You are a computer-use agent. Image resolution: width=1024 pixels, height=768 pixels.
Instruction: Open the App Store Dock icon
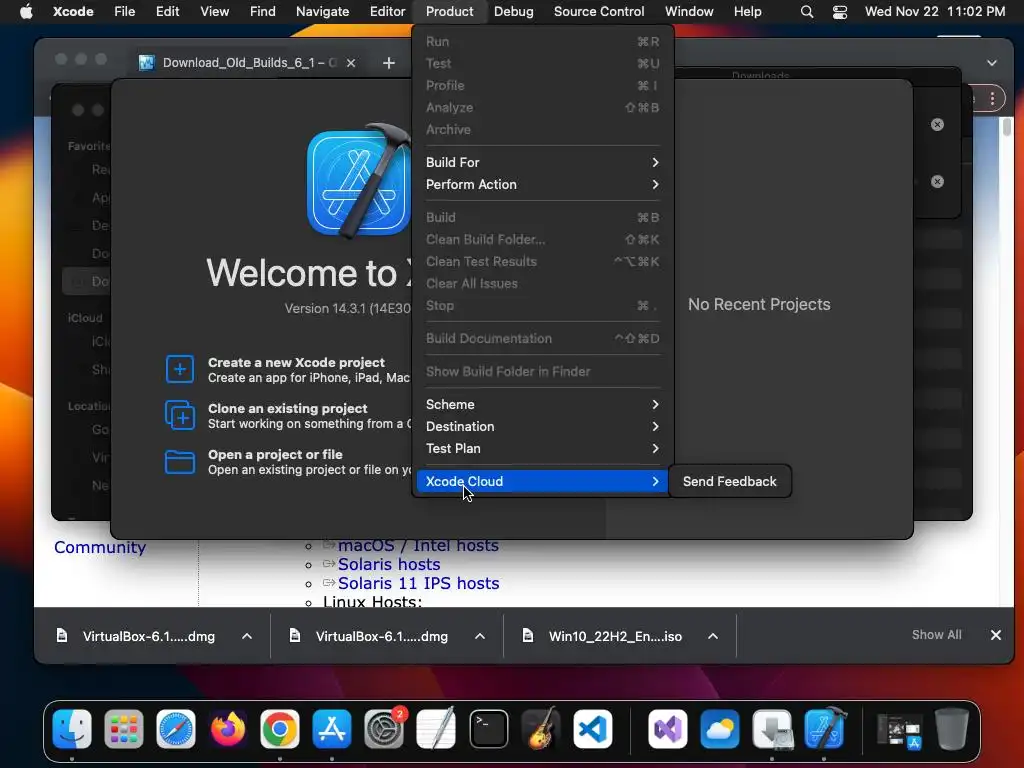pos(332,728)
